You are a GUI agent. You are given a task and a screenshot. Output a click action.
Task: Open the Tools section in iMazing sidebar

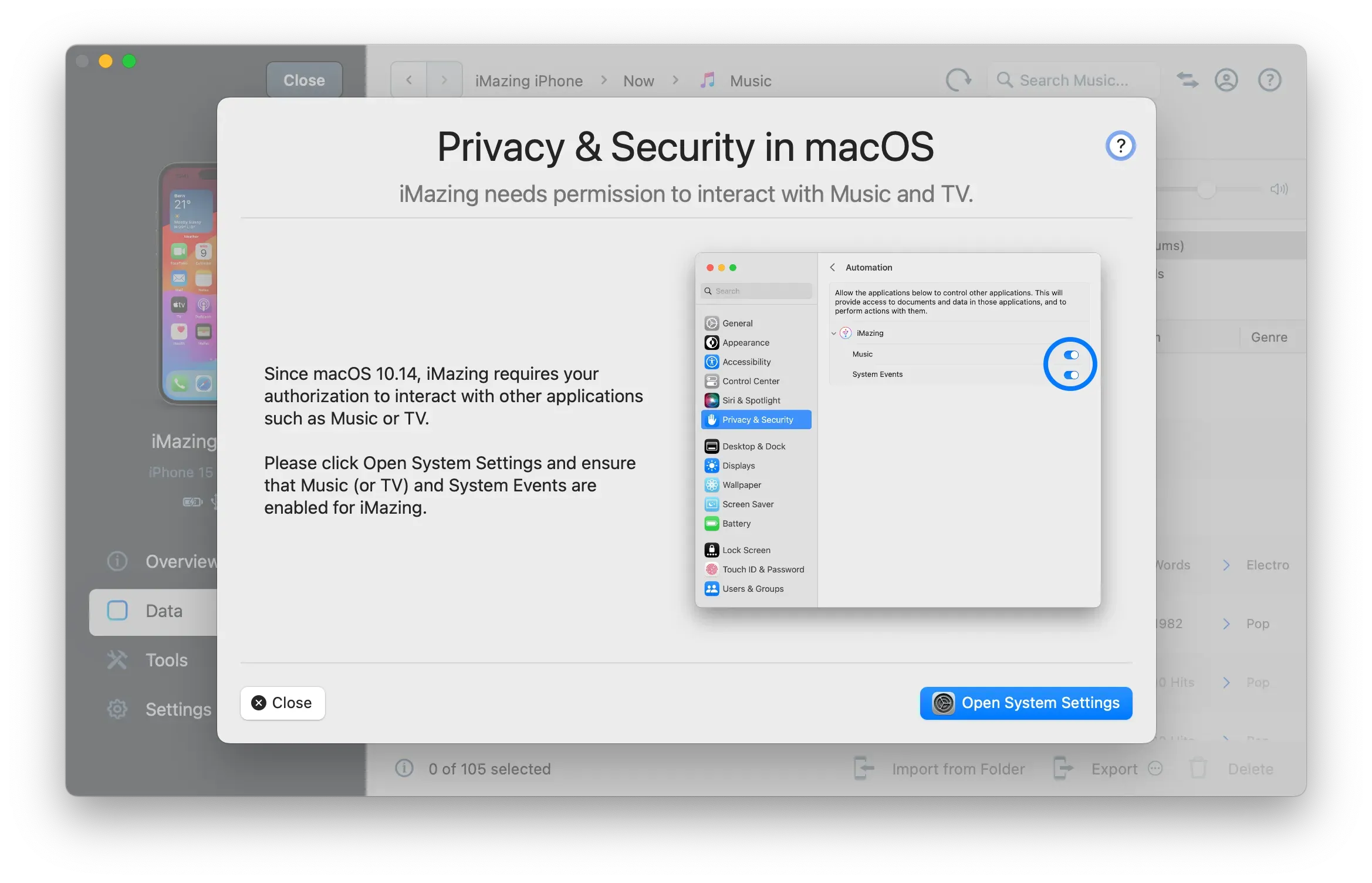[165, 659]
